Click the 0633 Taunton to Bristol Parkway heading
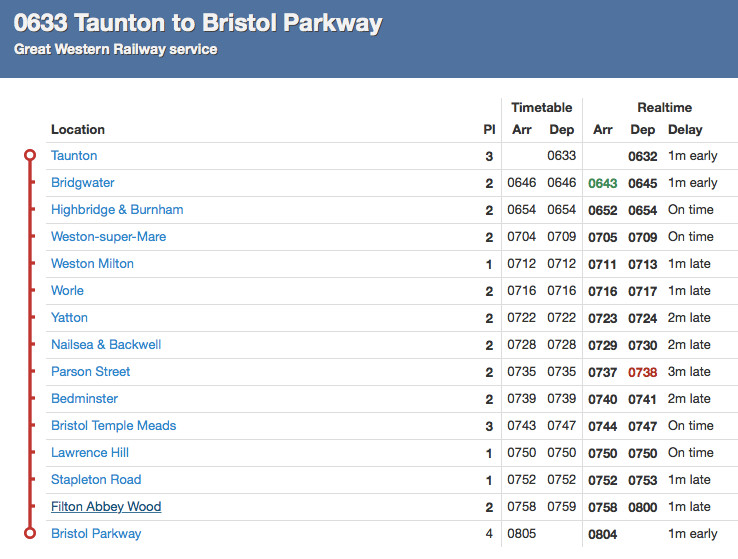738x559 pixels. (198, 23)
